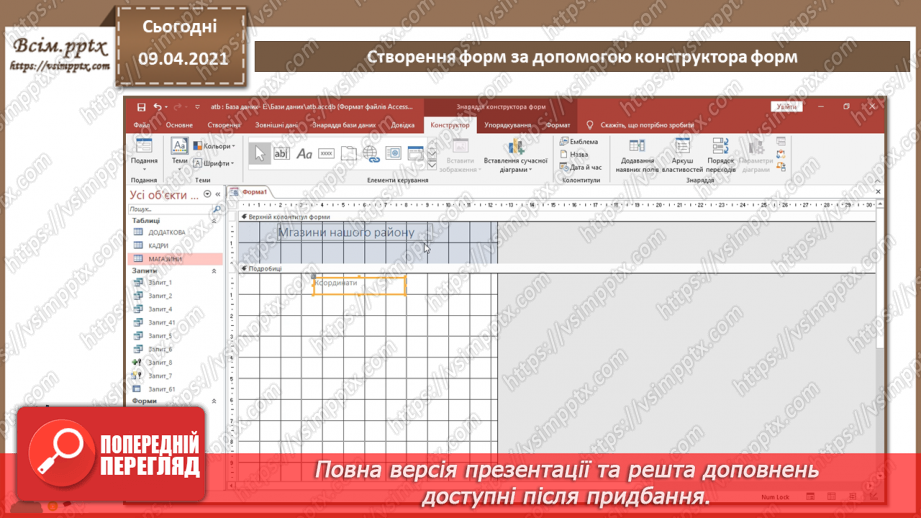Screen dimensions: 921x518
Task: Collapse the Запити group in navigation pane
Action: click(x=214, y=271)
